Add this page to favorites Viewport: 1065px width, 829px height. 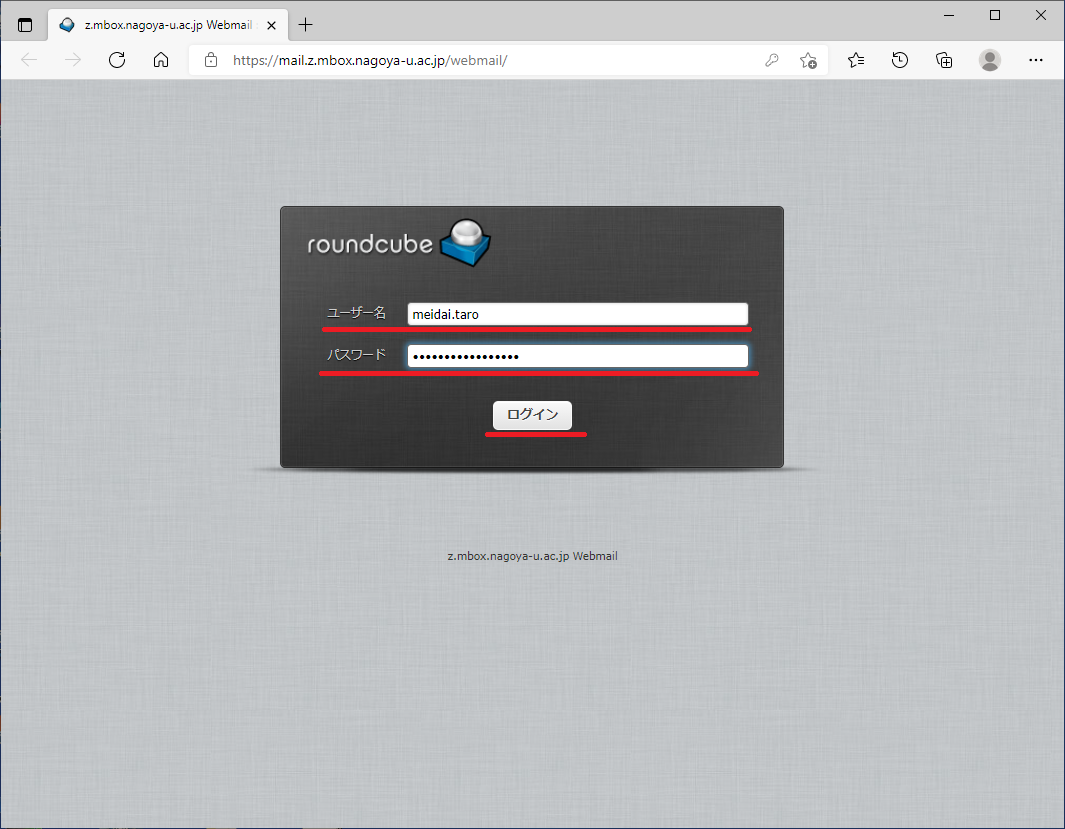[808, 60]
